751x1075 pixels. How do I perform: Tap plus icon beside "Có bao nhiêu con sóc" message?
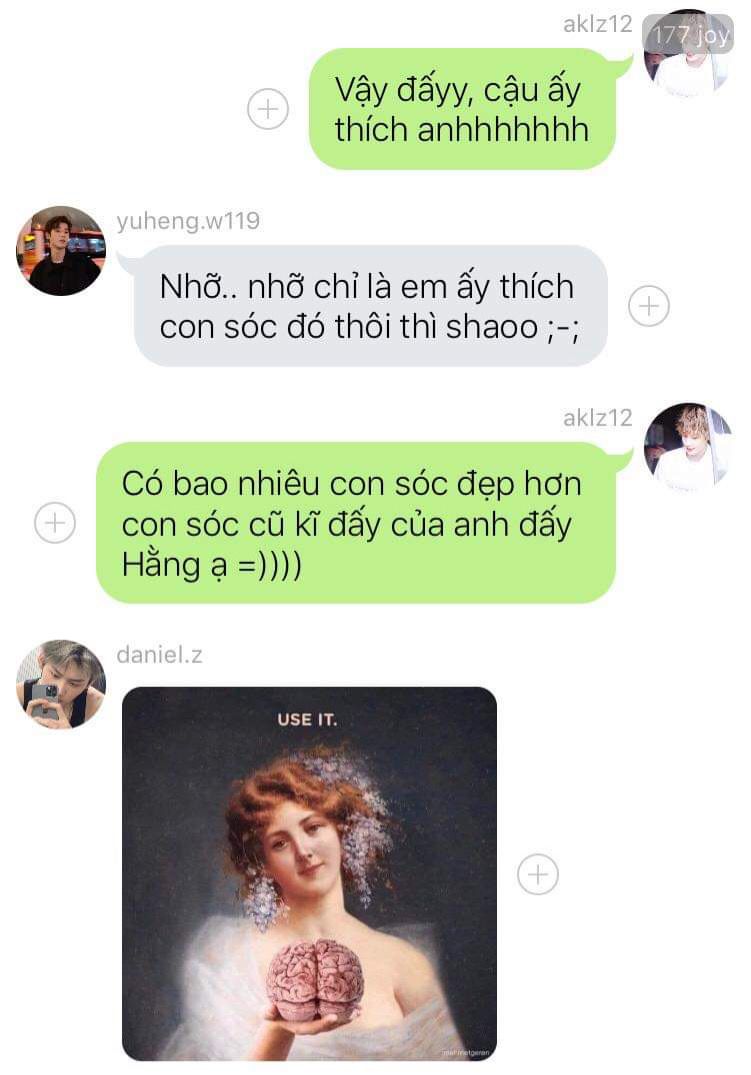coord(55,522)
